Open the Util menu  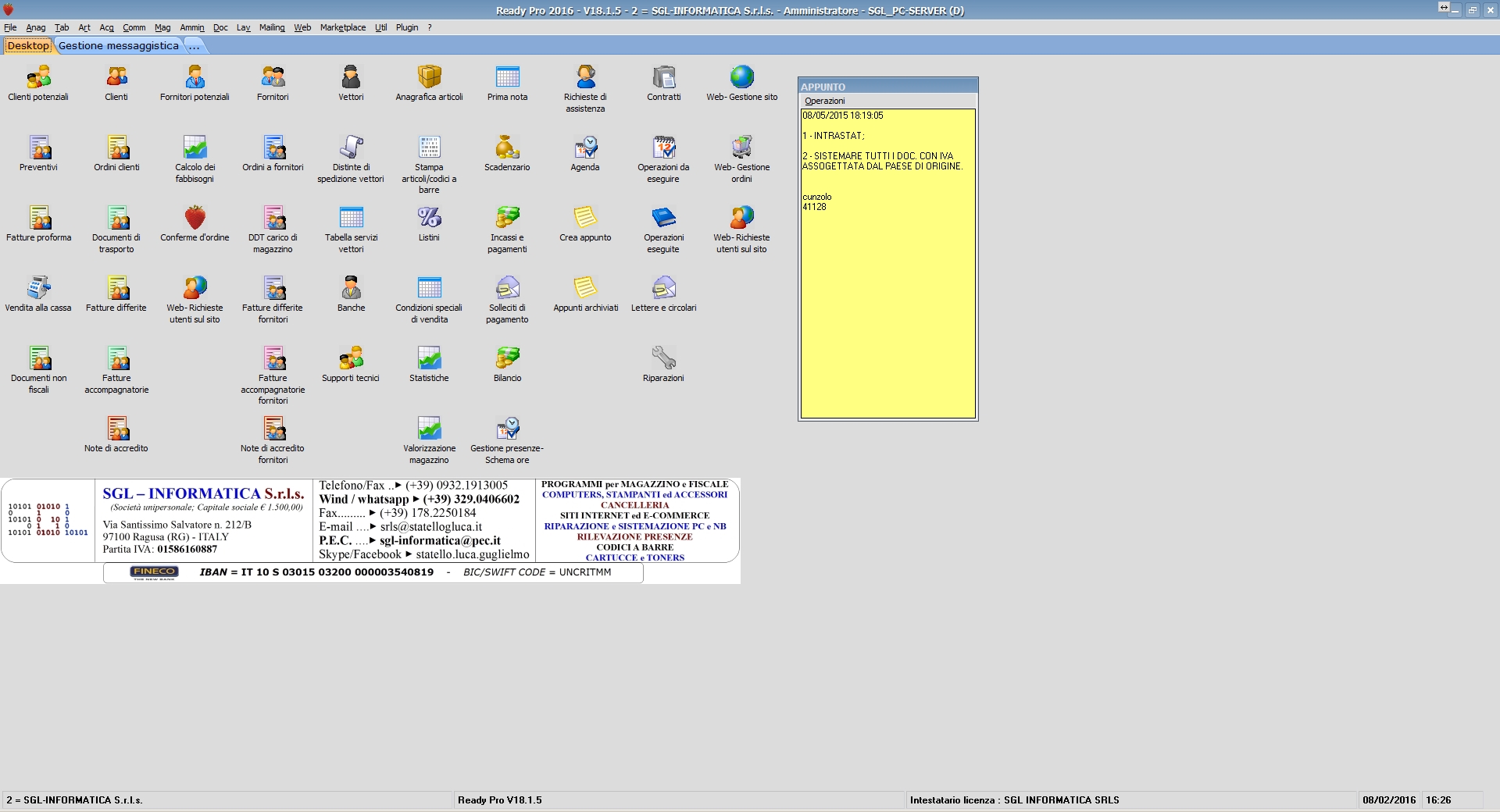click(381, 27)
